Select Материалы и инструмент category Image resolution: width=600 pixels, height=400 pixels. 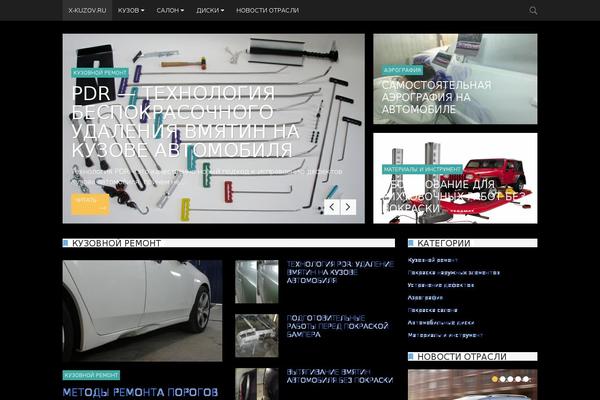coord(445,335)
